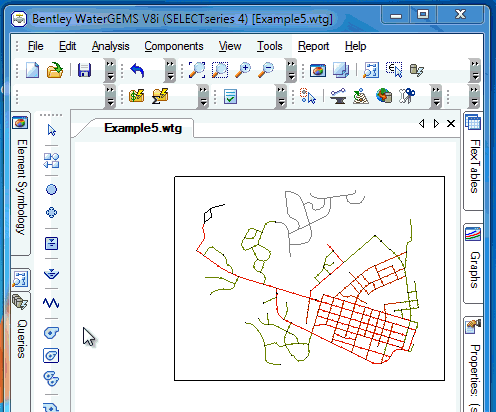This screenshot has width=496, height=412.
Task: Open the FlexTables side panel
Action: pos(474,161)
